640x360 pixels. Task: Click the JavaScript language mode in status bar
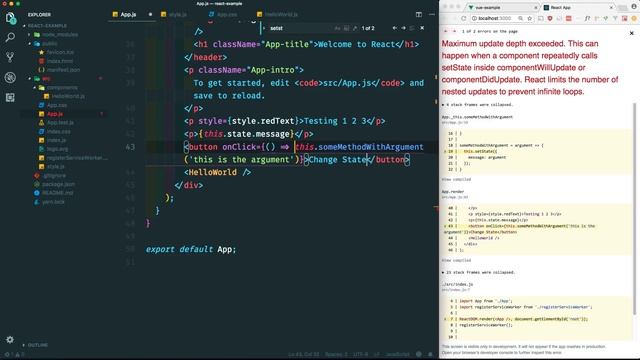click(398, 354)
